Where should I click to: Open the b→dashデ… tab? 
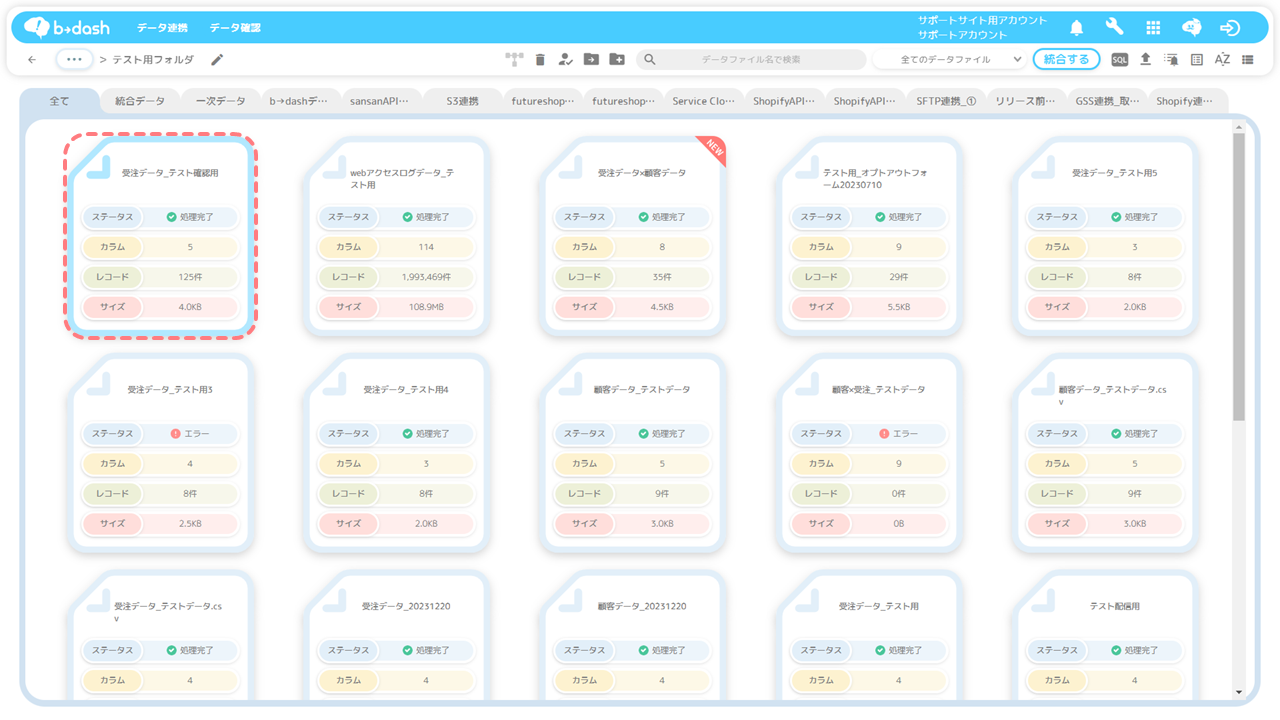298,101
